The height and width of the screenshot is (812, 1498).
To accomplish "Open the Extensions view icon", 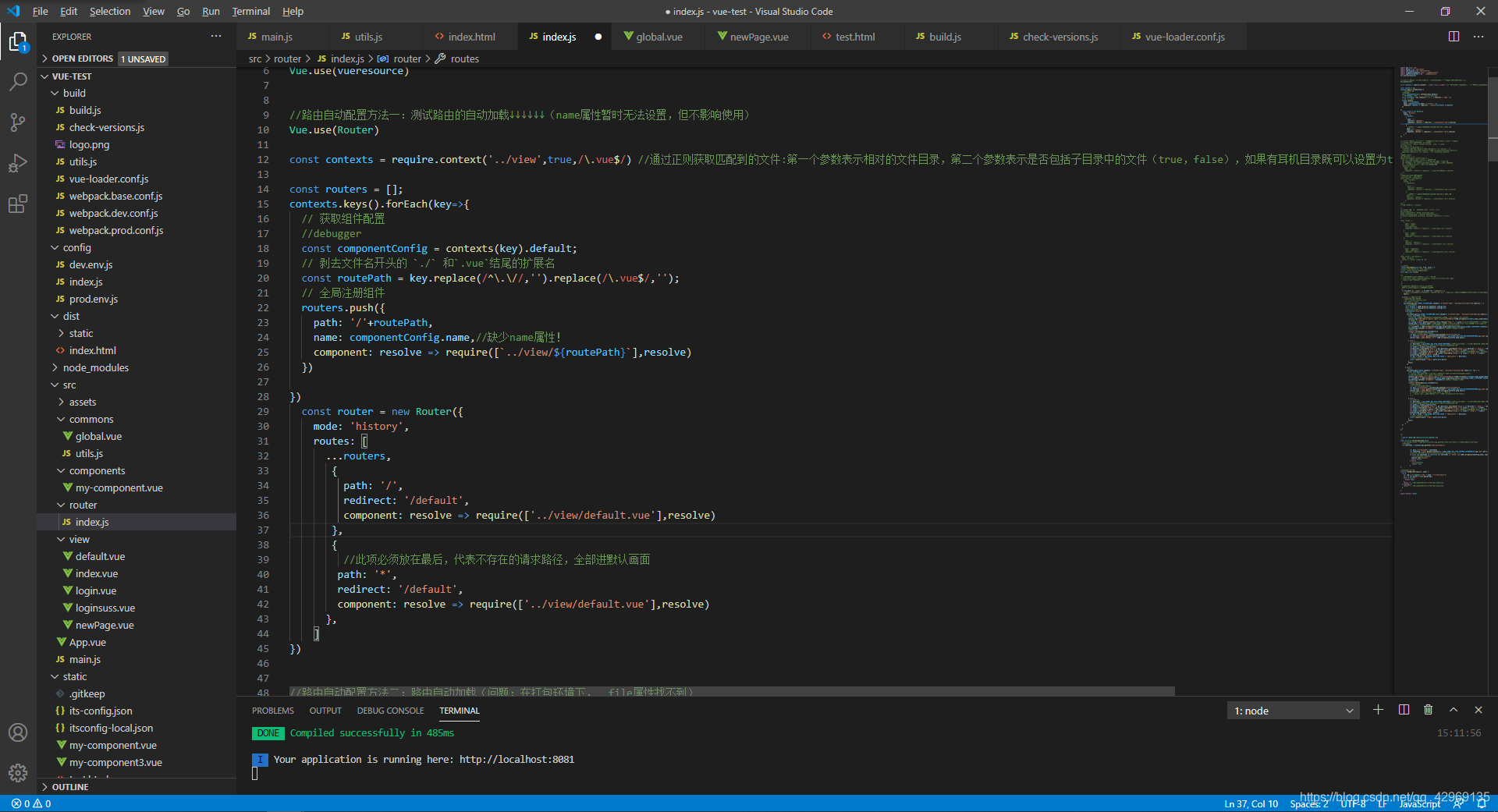I will pyautogui.click(x=18, y=204).
